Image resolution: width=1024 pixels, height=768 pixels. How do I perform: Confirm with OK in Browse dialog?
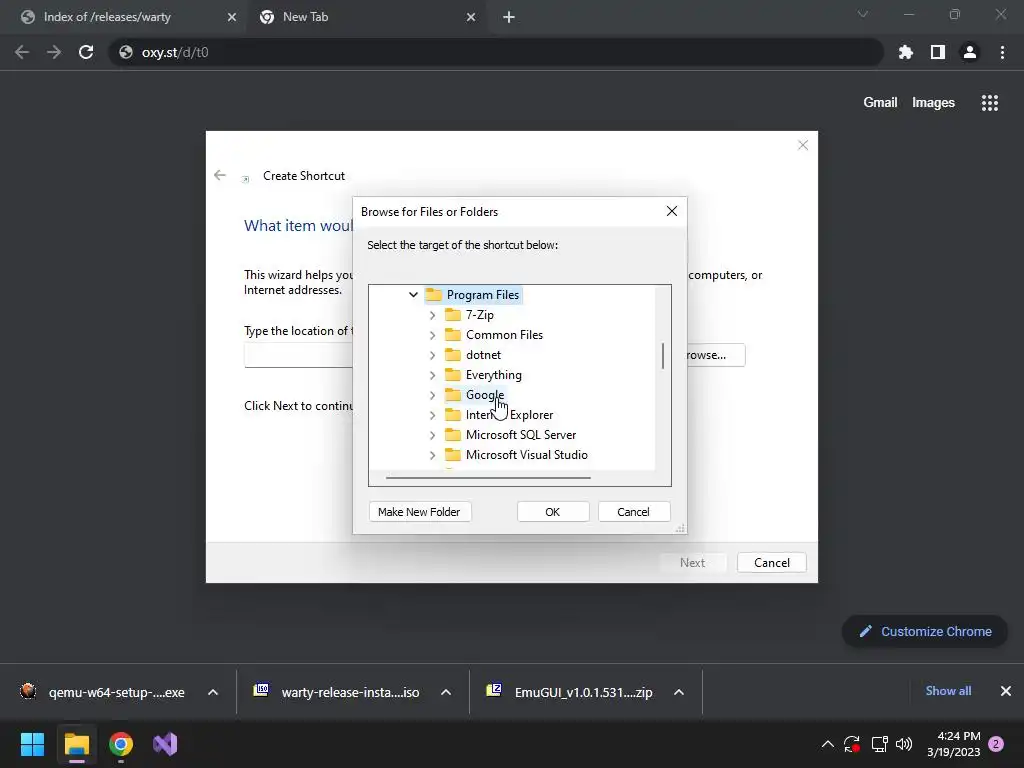tap(552, 512)
